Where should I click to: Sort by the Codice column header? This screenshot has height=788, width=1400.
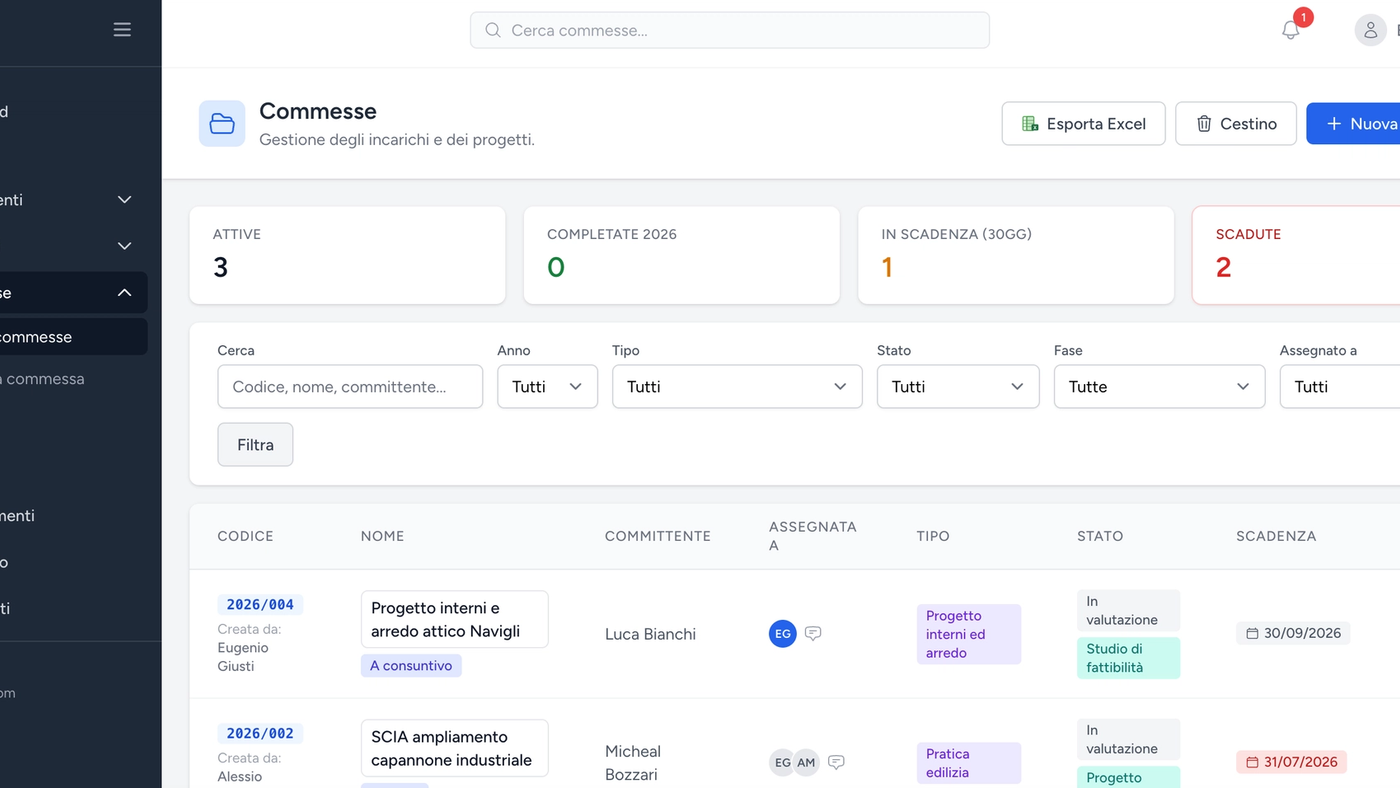tap(245, 536)
